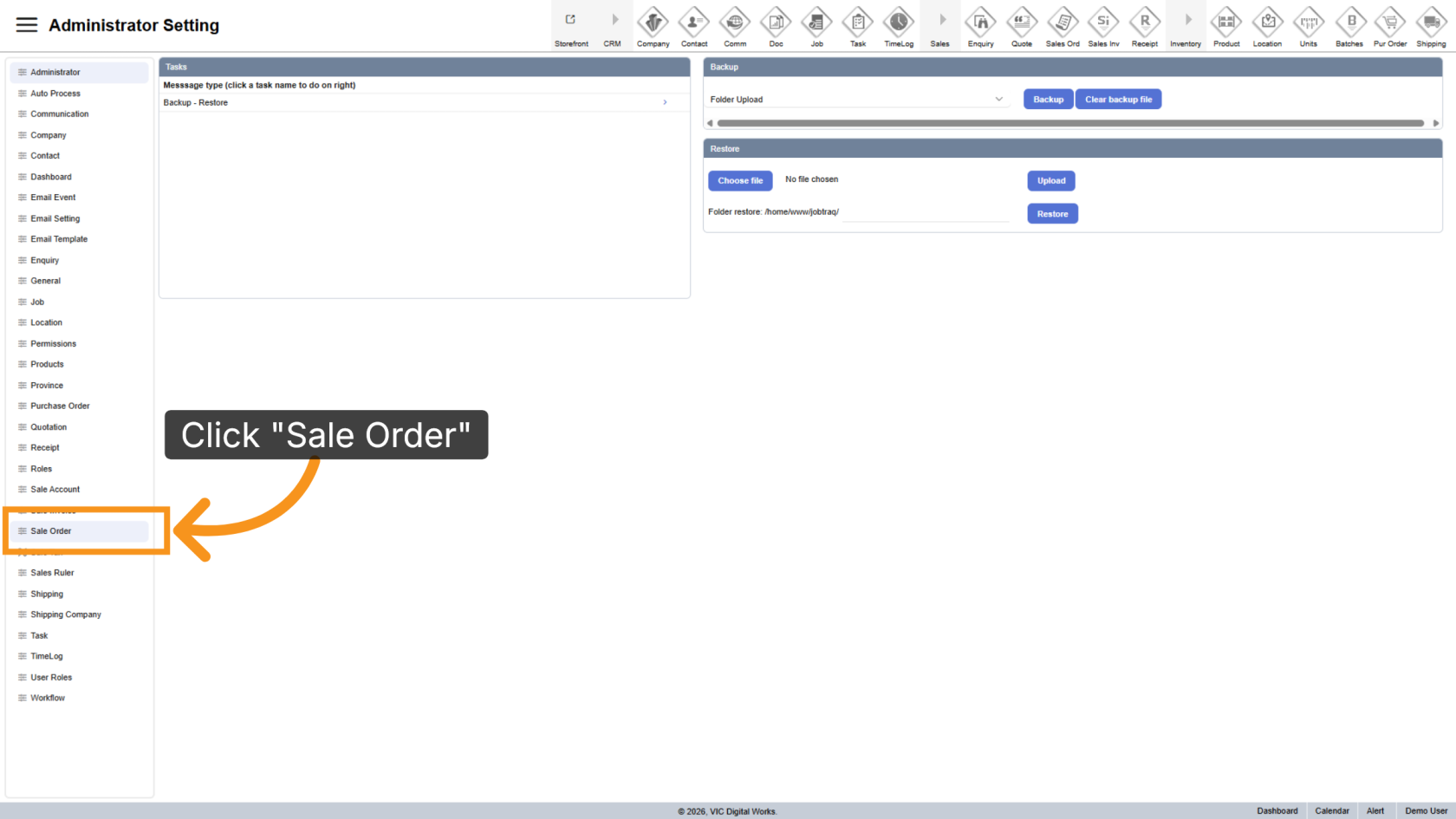Open Dashboard from the footer bar
The image size is (1456, 819).
[1277, 811]
